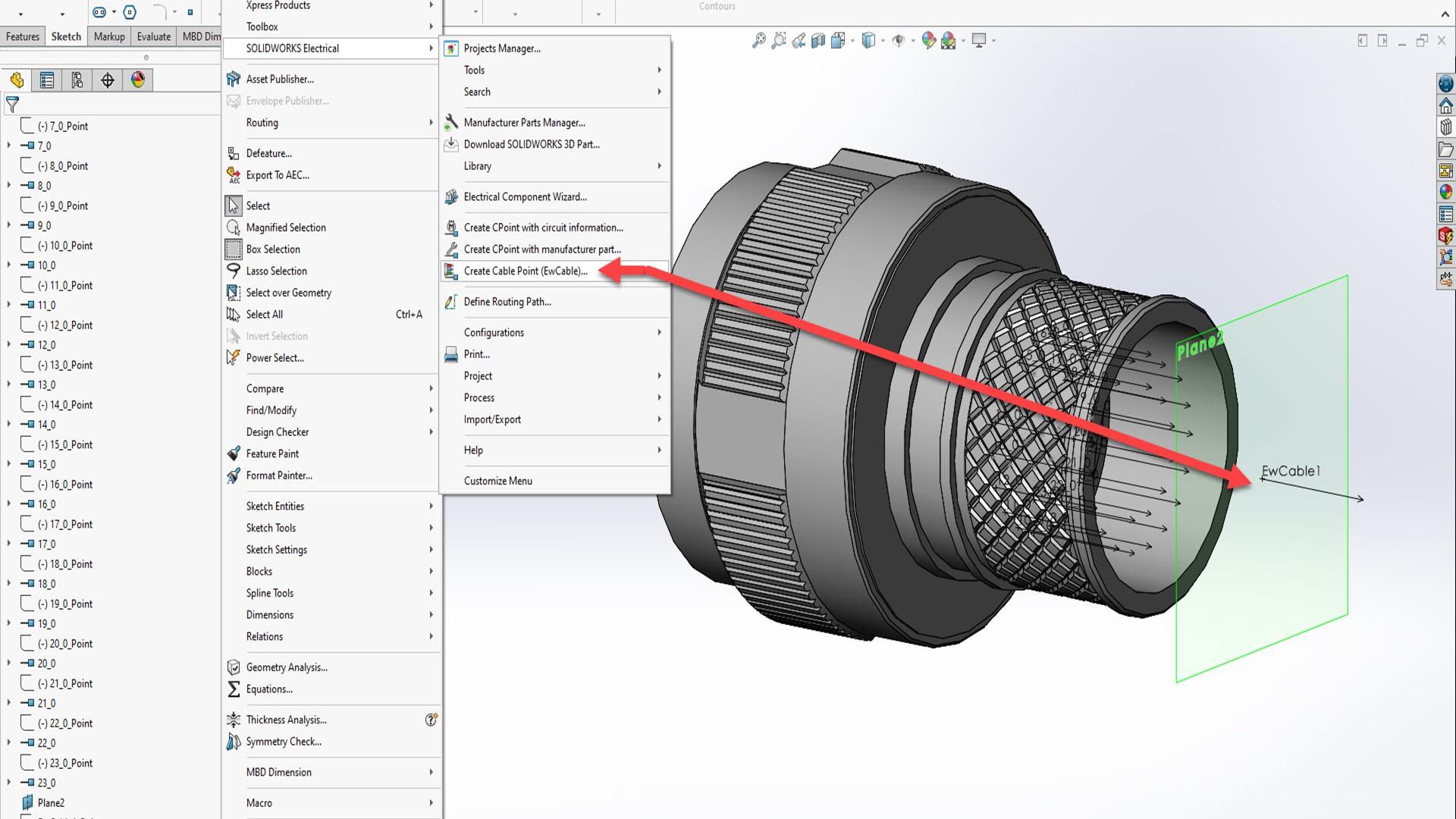
Task: Select the Geometry Analysis tool
Action: [x=286, y=666]
